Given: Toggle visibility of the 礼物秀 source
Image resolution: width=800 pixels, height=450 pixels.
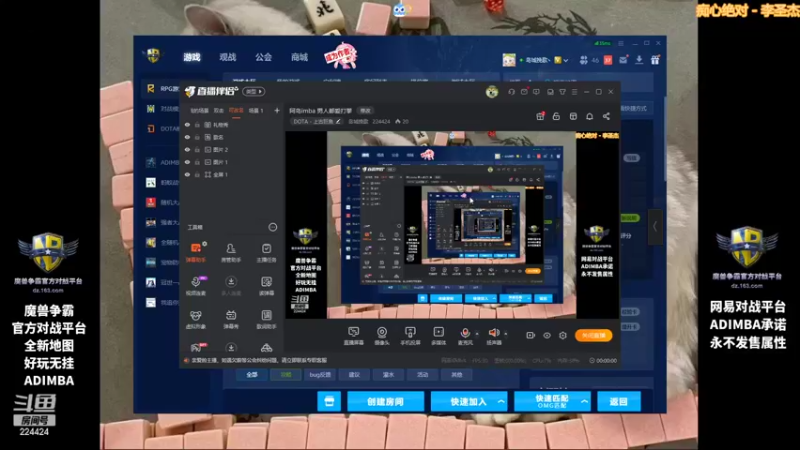Looking at the screenshot, I should (x=187, y=124).
